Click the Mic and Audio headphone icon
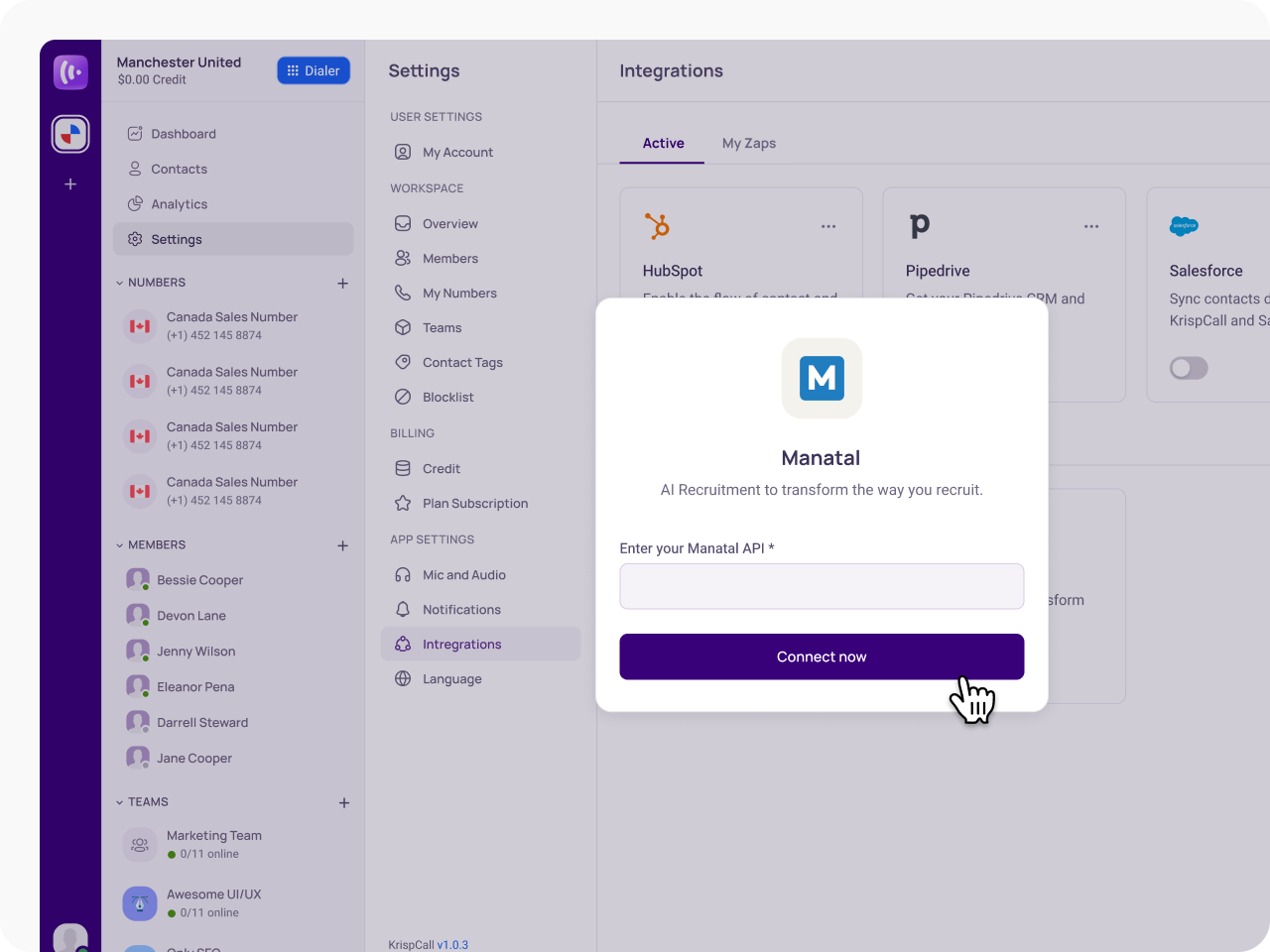The height and width of the screenshot is (952, 1270). click(x=403, y=575)
